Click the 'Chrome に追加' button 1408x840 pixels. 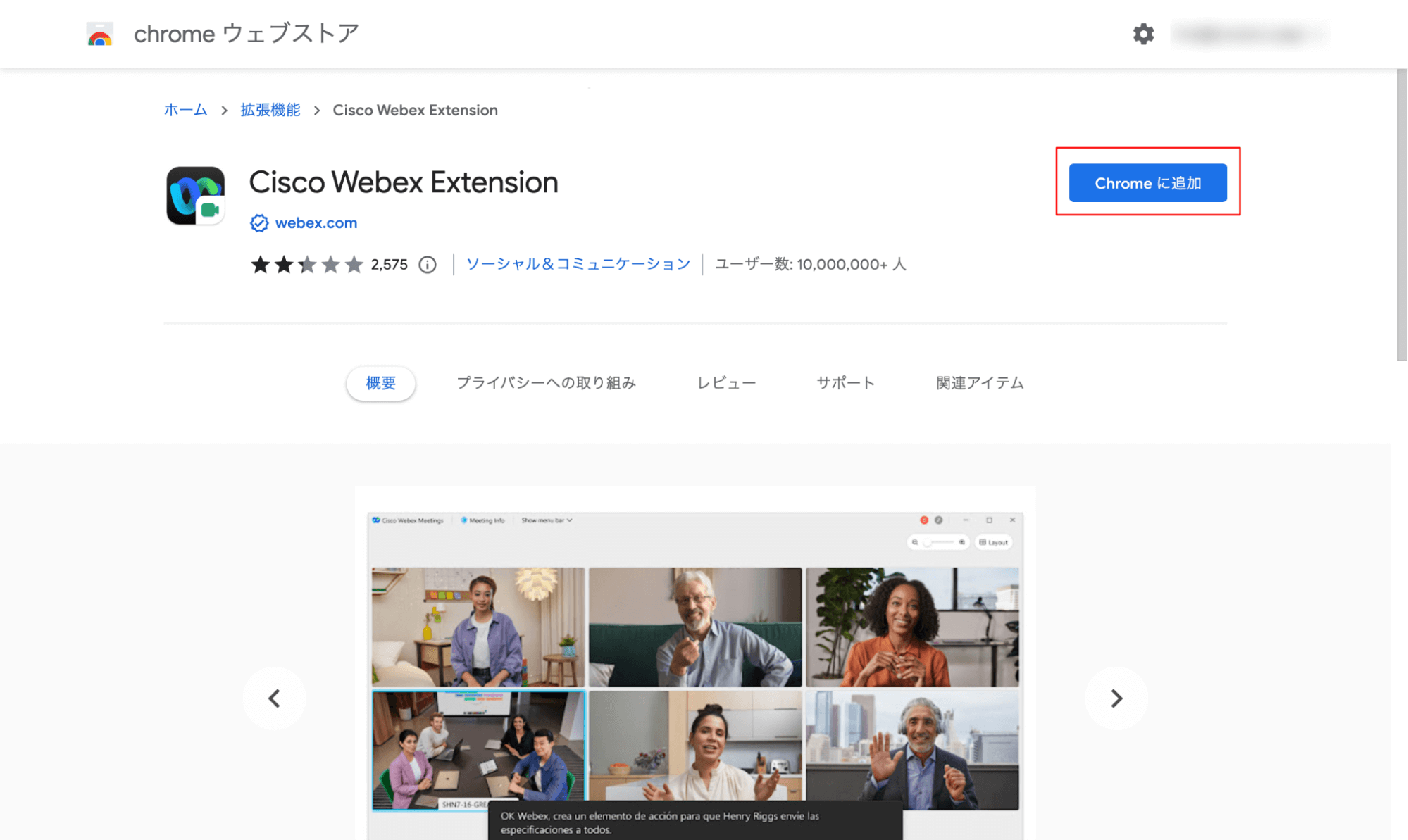click(x=1147, y=183)
